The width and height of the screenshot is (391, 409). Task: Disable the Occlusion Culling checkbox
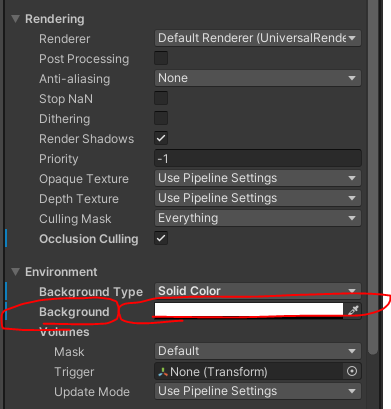(x=161, y=238)
